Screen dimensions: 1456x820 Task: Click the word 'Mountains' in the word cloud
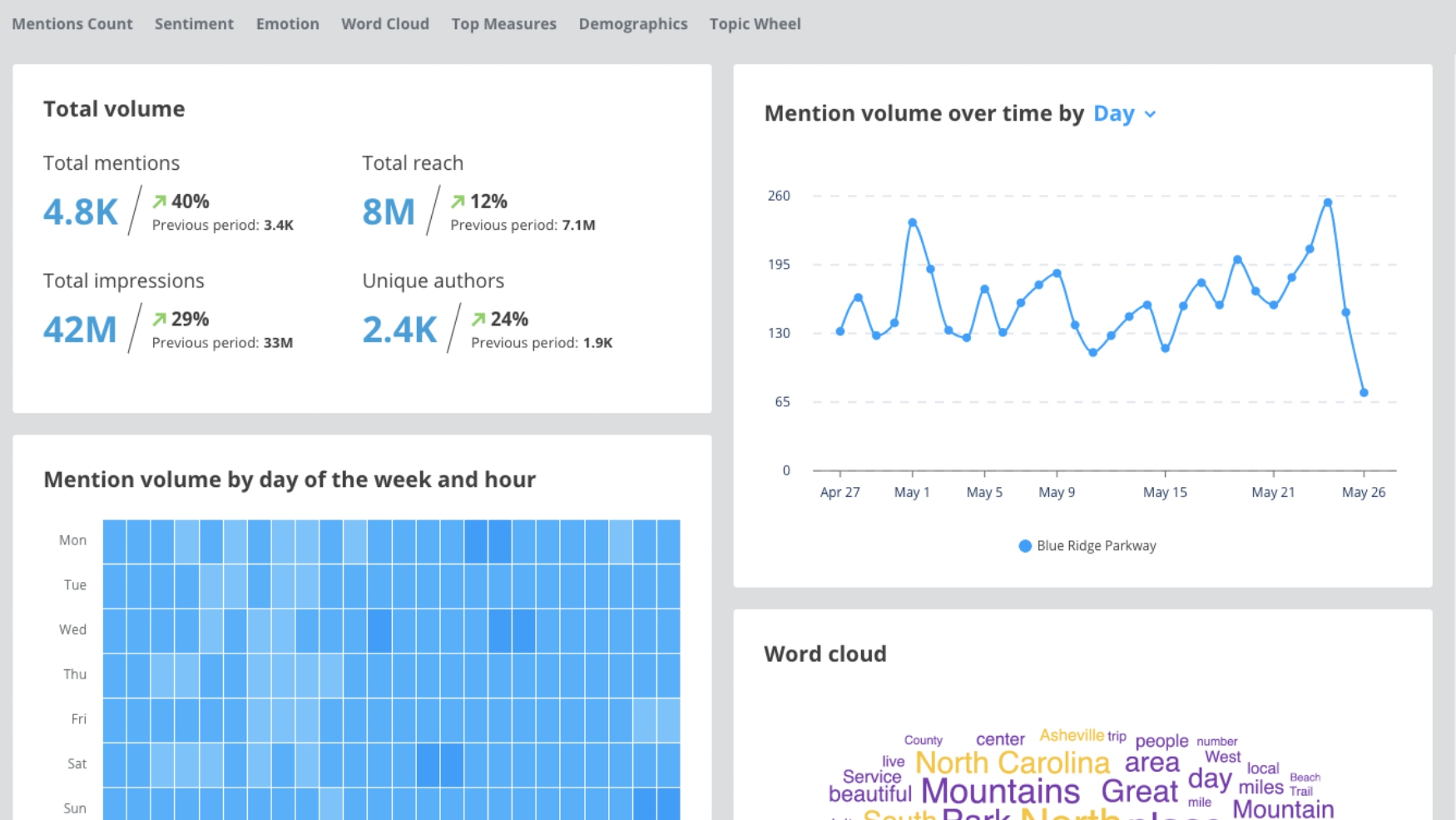[998, 791]
